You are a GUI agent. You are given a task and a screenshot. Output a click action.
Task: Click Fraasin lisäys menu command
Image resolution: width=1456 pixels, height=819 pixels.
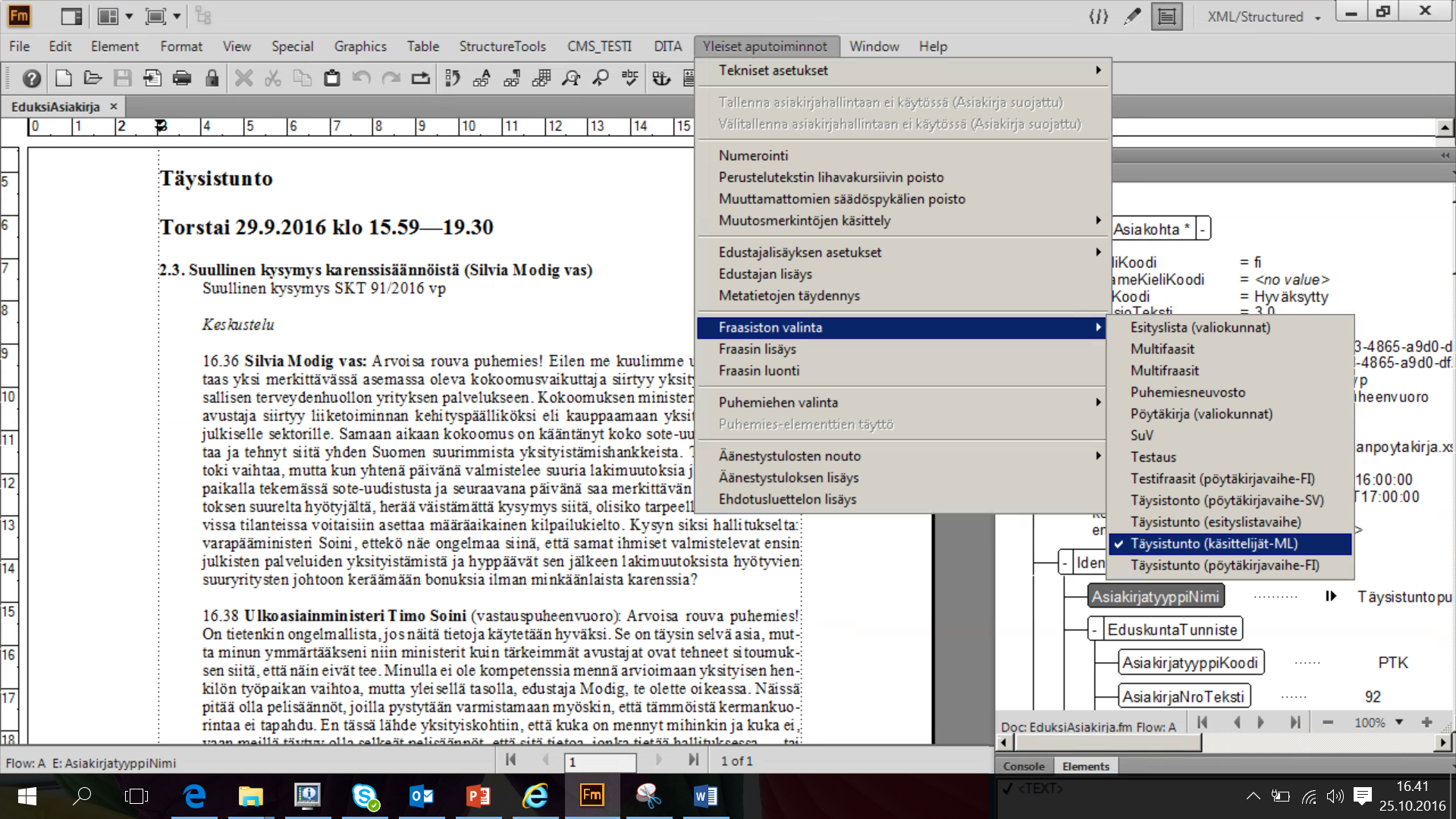click(x=902, y=350)
